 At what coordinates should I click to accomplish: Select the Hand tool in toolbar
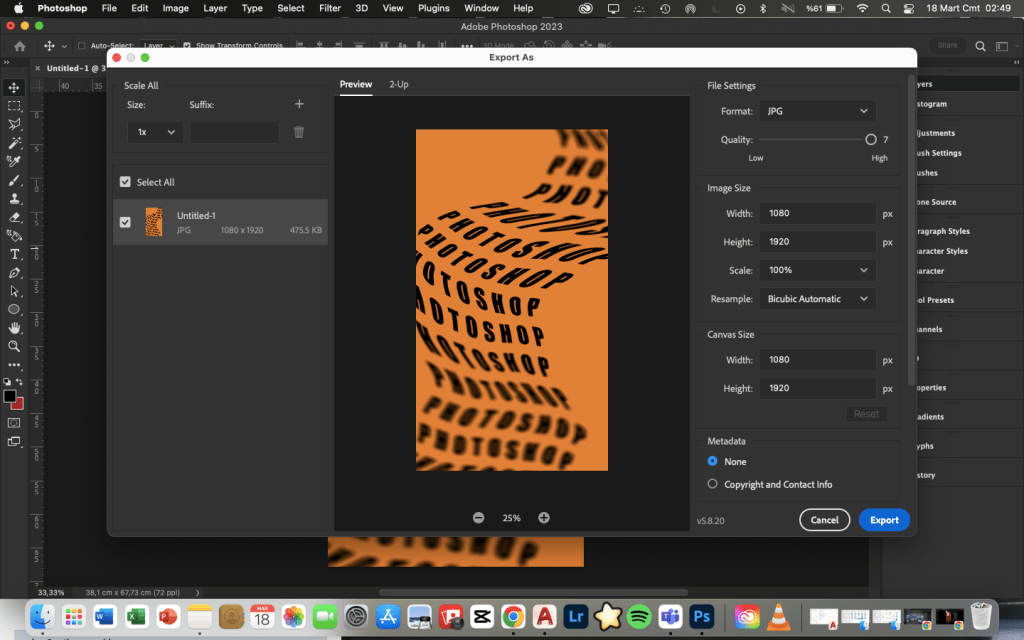tap(14, 328)
